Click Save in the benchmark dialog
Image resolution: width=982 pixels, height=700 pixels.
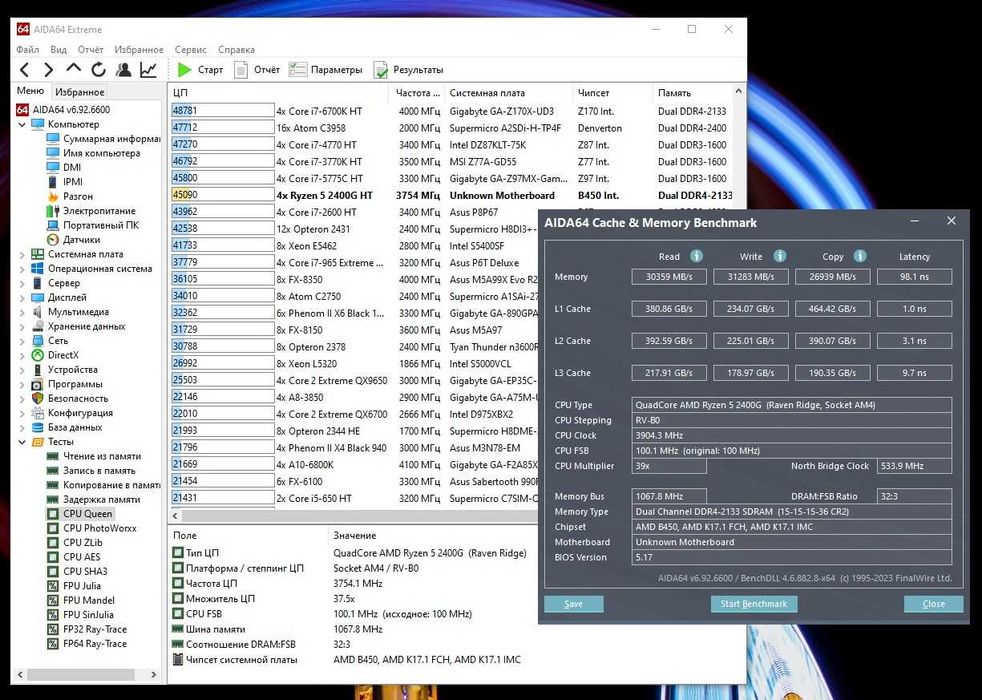pyautogui.click(x=574, y=604)
